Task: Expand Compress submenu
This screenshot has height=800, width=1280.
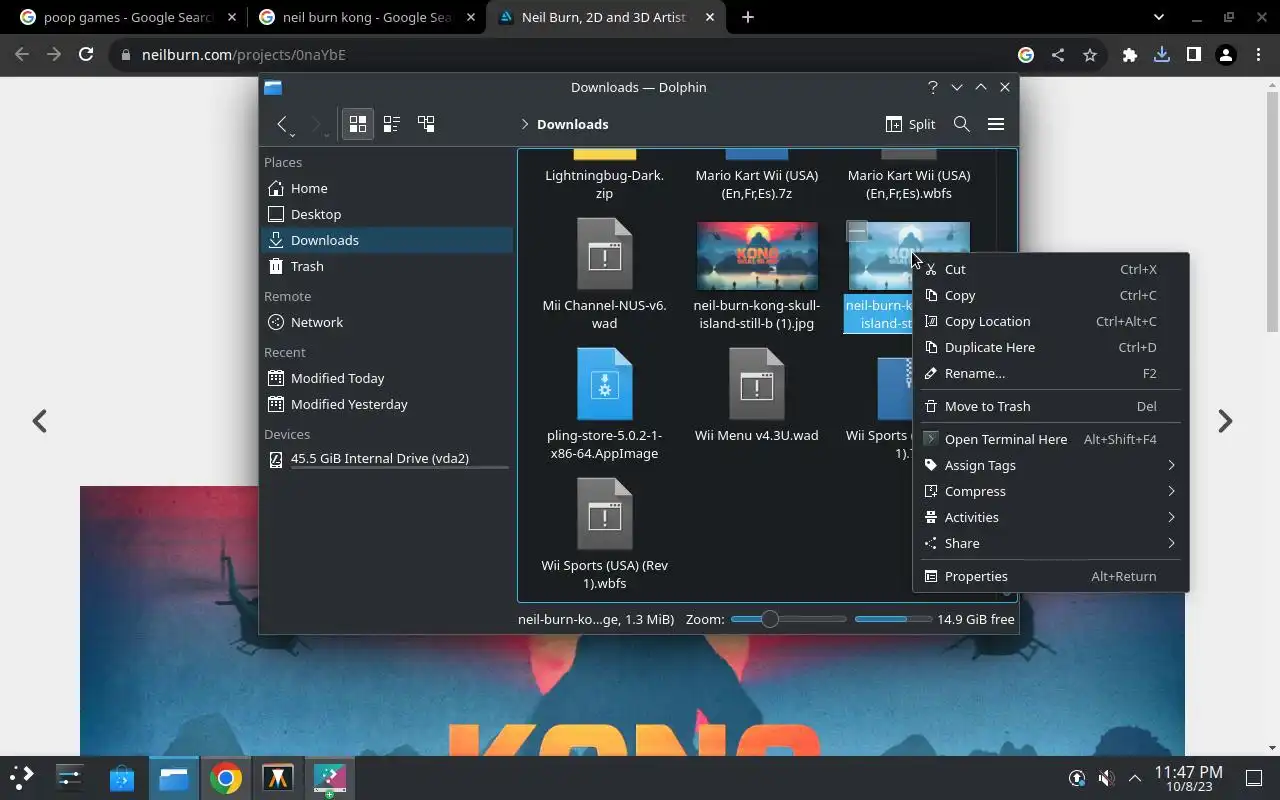Action: coord(1050,491)
